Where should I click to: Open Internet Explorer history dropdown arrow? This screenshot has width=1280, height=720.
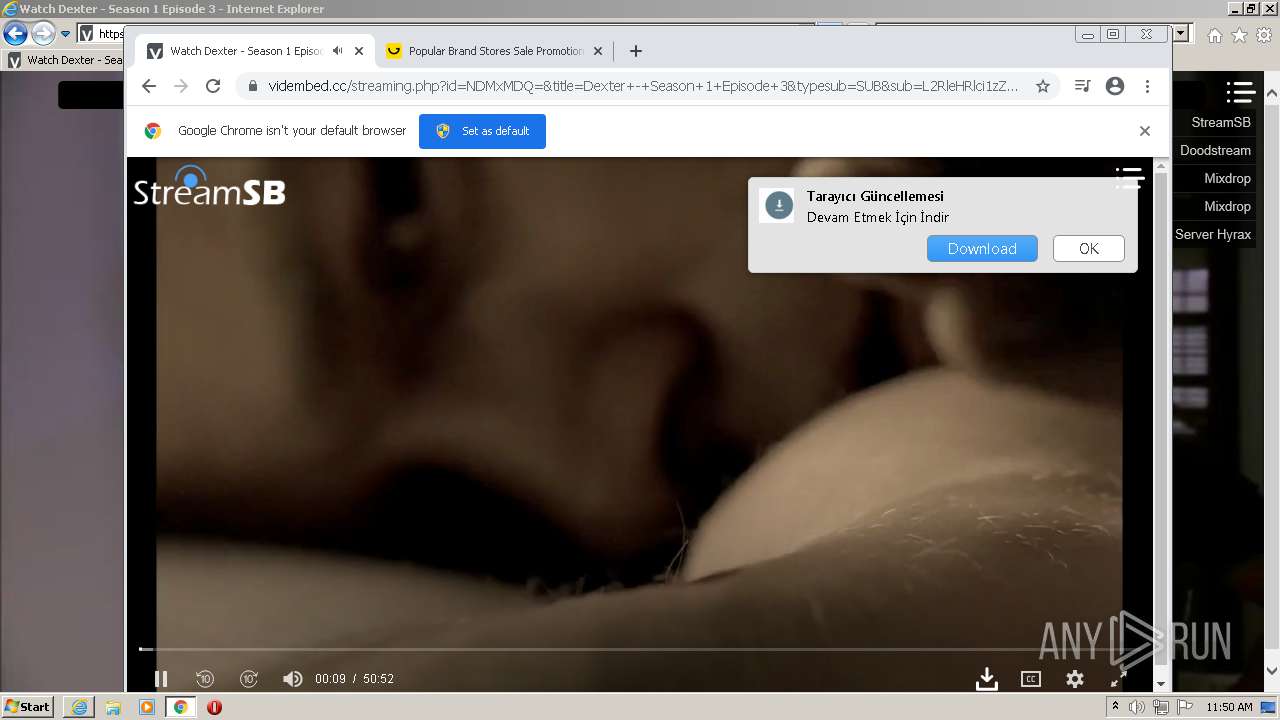[66, 33]
